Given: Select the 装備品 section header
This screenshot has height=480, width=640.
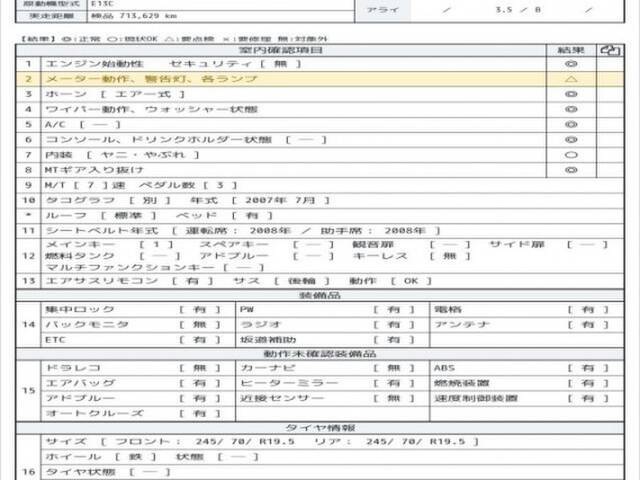Looking at the screenshot, I should click(x=320, y=295).
